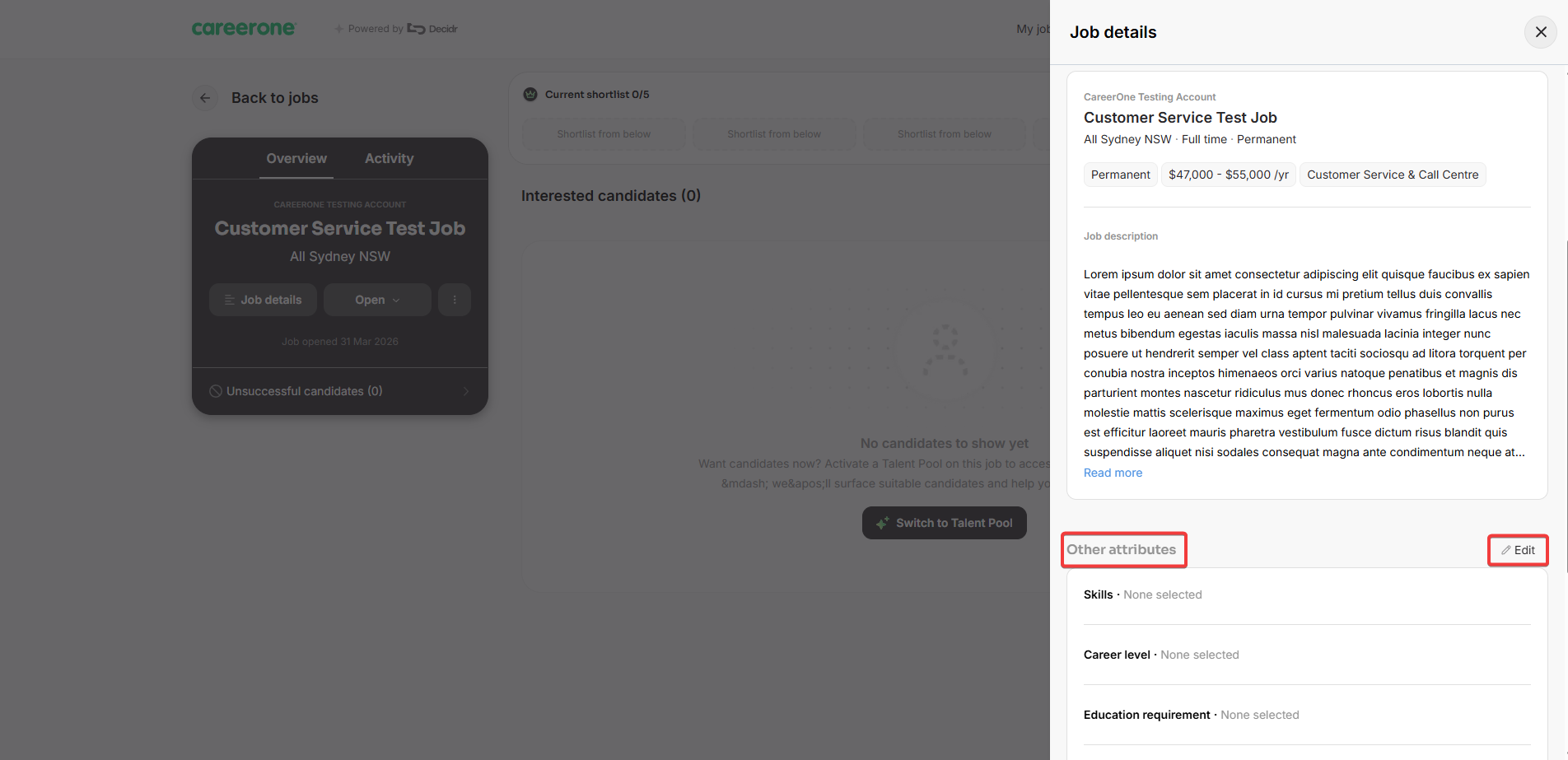Expand Unsuccessful candidates chevron arrow
Image resolution: width=1568 pixels, height=760 pixels.
(x=466, y=391)
